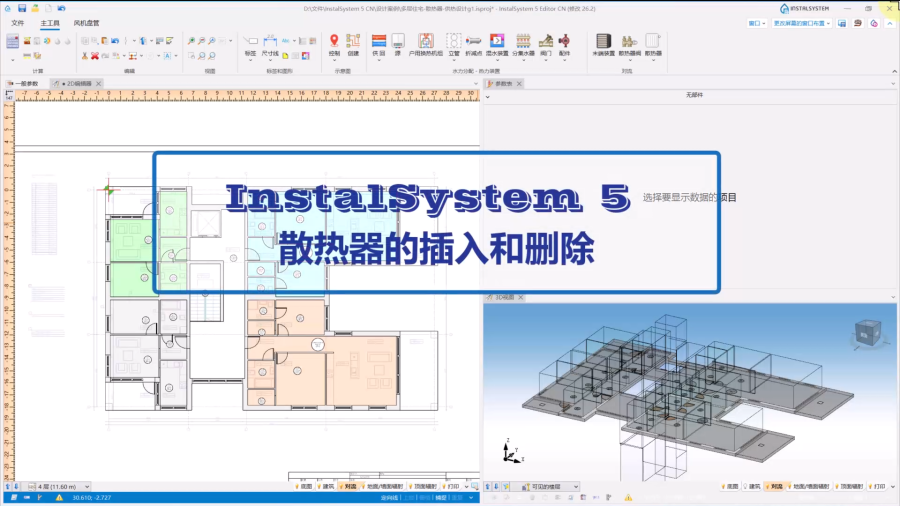Click the warning triangle in status bar
This screenshot has width=900, height=506.
[x=59, y=498]
